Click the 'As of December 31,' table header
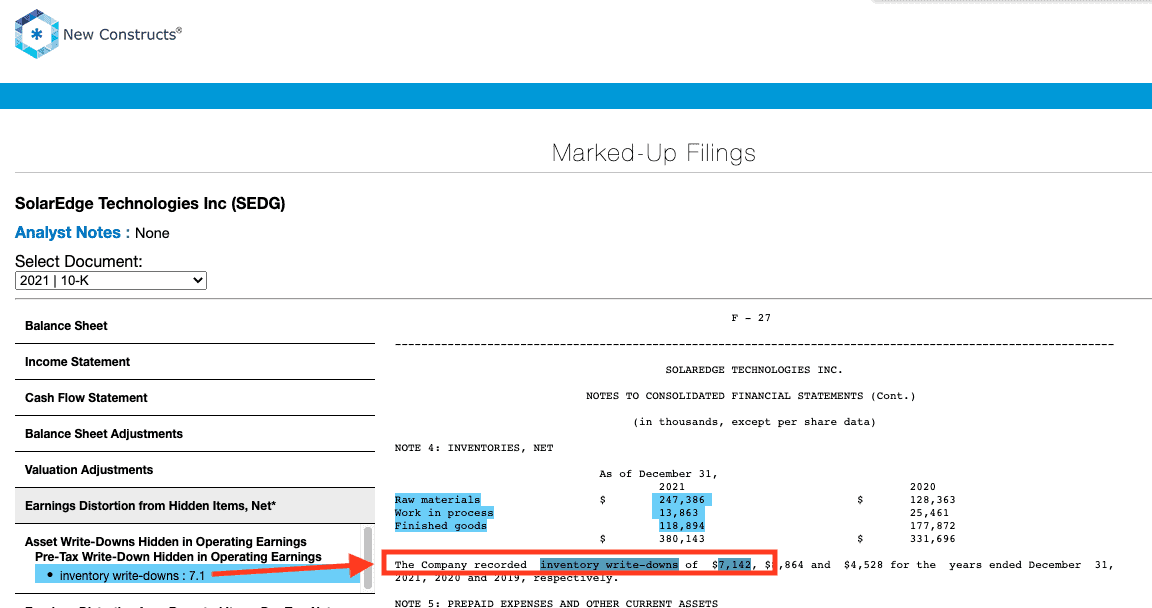The image size is (1152, 608). pyautogui.click(x=658, y=474)
